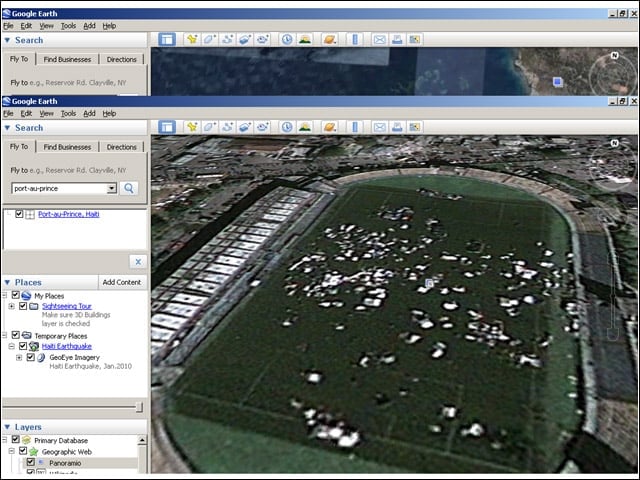Add path tool in back window toolbar

(x=227, y=40)
